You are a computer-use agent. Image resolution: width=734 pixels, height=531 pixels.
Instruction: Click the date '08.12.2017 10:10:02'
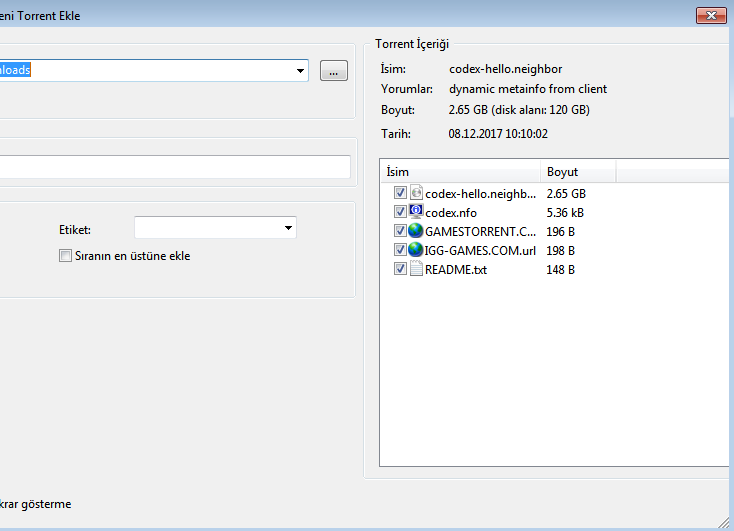click(x=498, y=134)
